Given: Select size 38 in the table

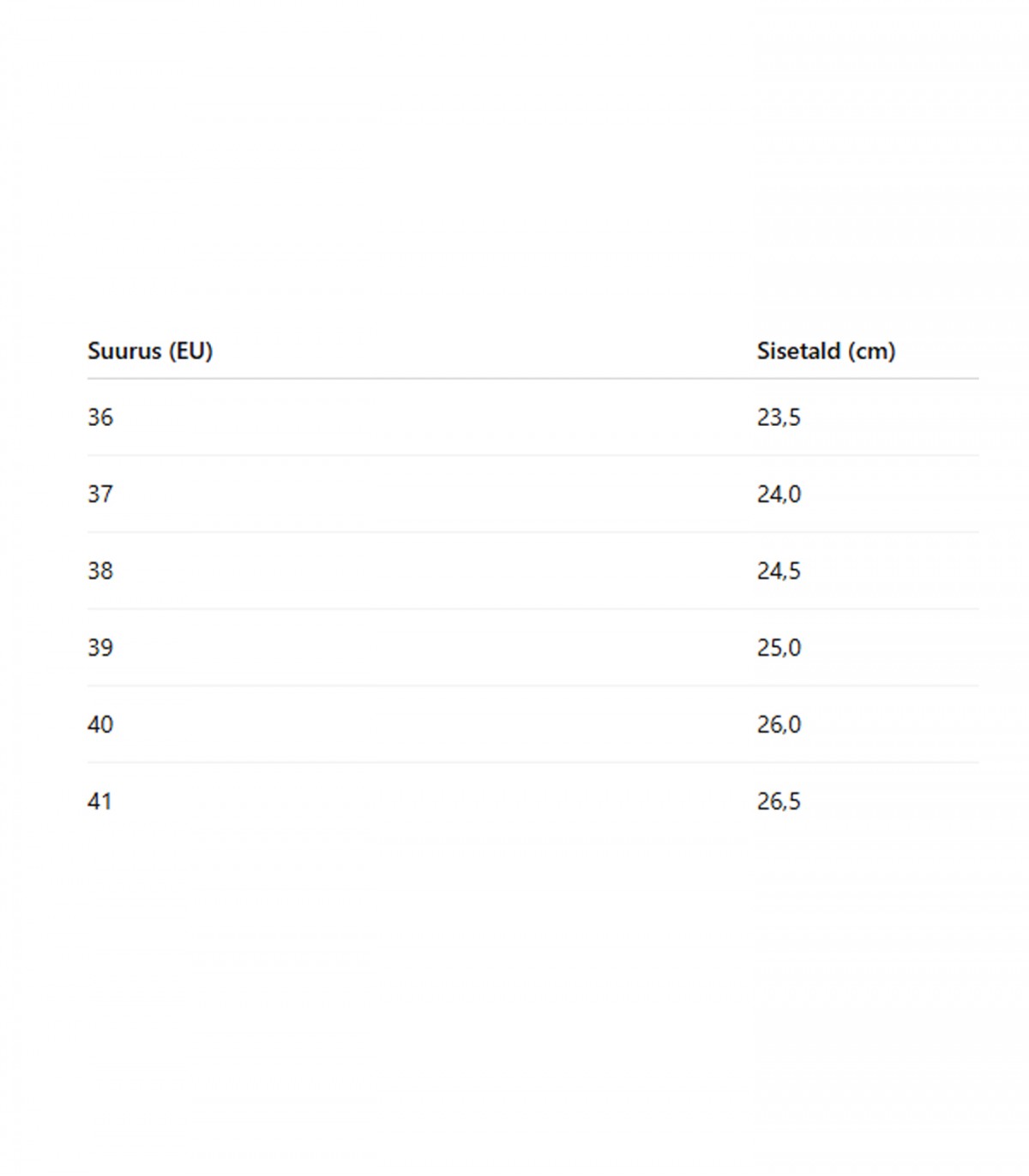Looking at the screenshot, I should point(100,571).
